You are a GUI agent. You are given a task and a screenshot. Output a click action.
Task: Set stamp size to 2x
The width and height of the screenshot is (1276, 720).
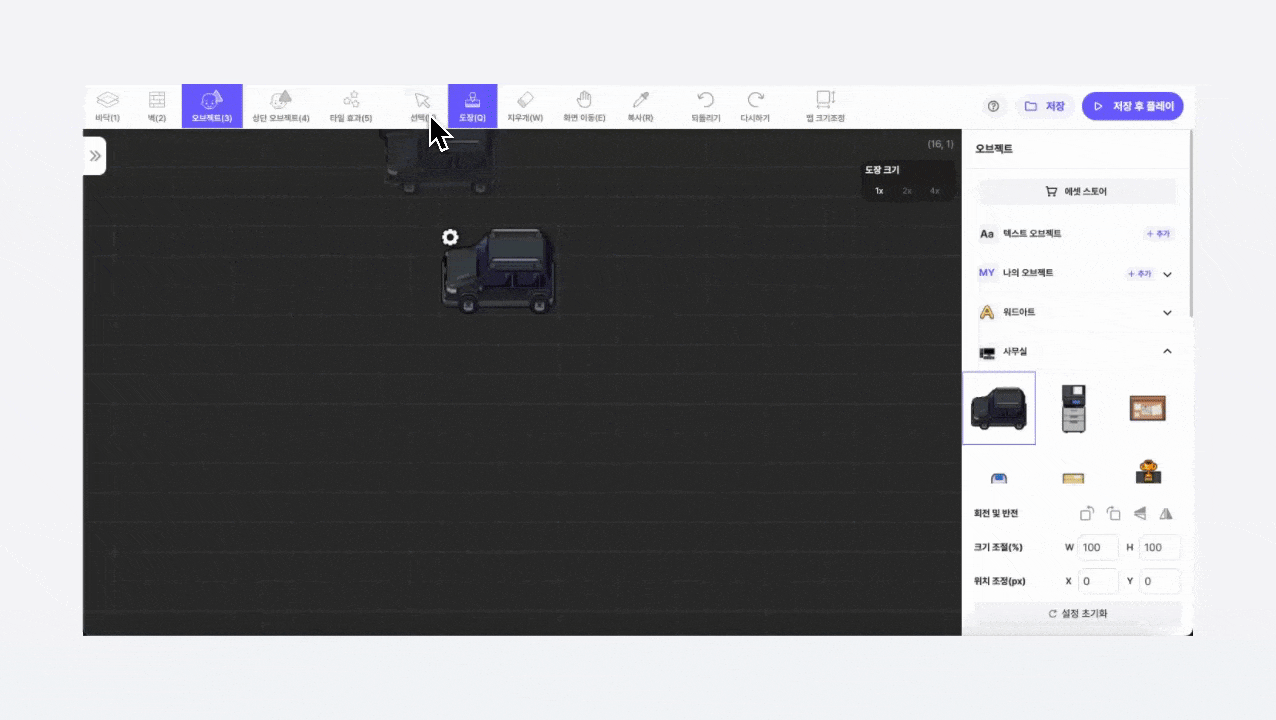pyautogui.click(x=907, y=190)
